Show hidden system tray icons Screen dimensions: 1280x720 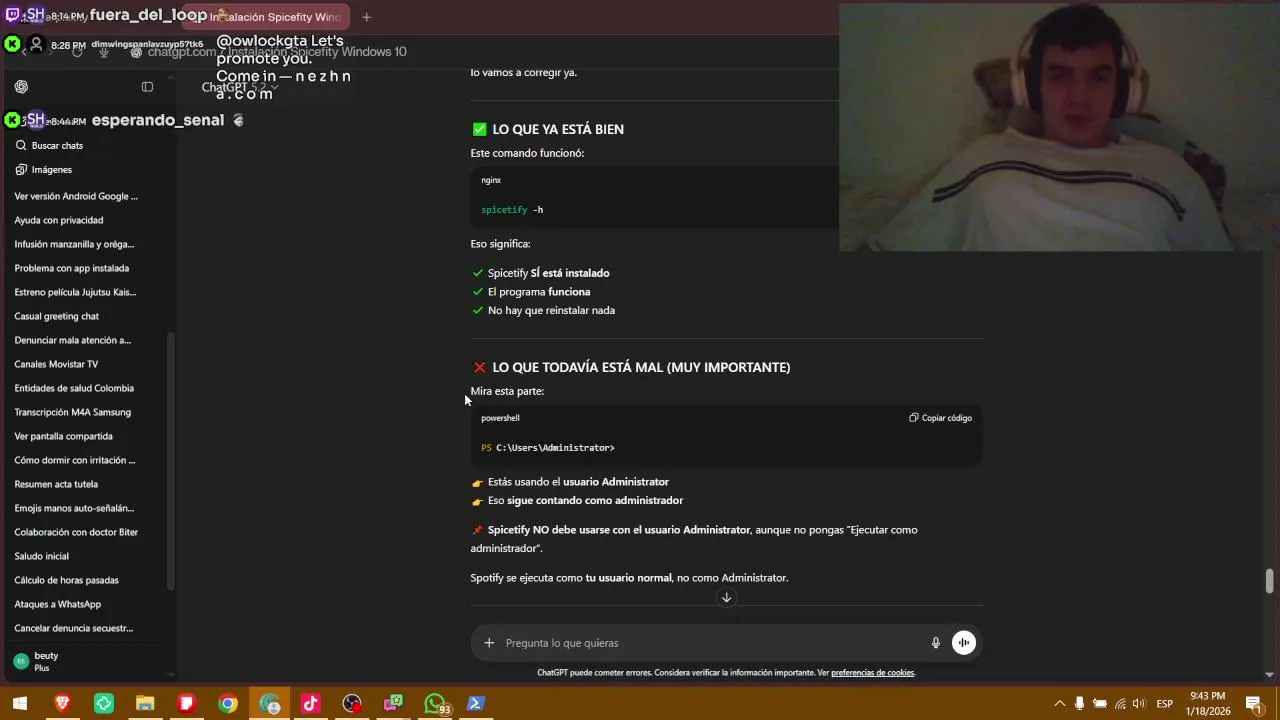click(1060, 704)
